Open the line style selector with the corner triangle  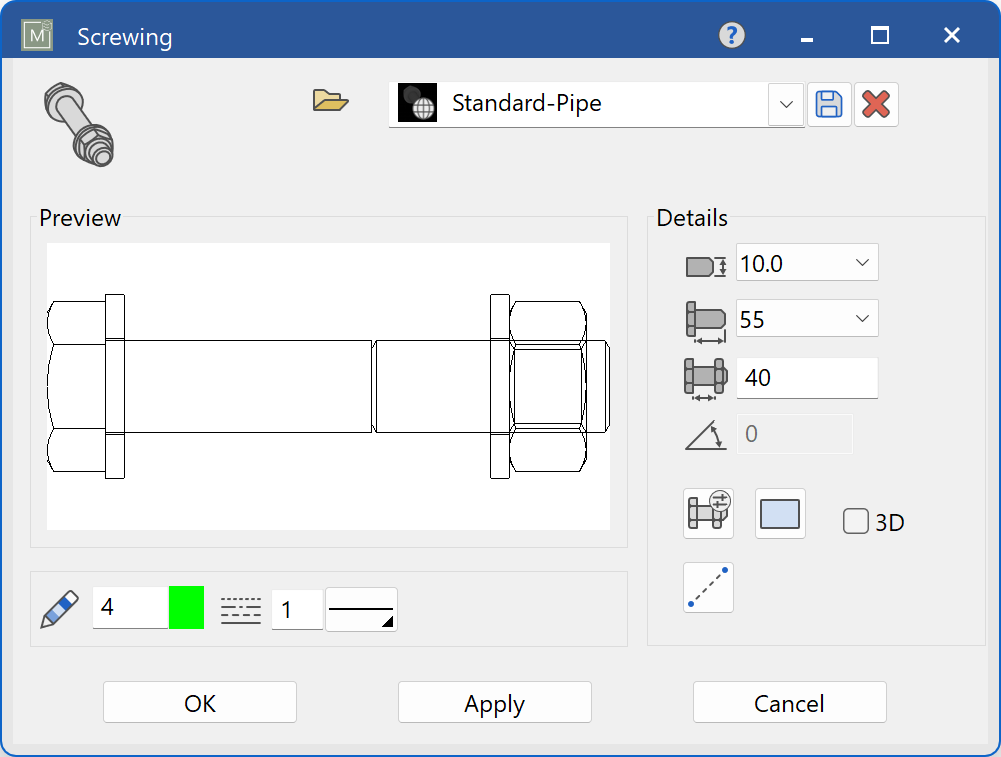(x=360, y=609)
